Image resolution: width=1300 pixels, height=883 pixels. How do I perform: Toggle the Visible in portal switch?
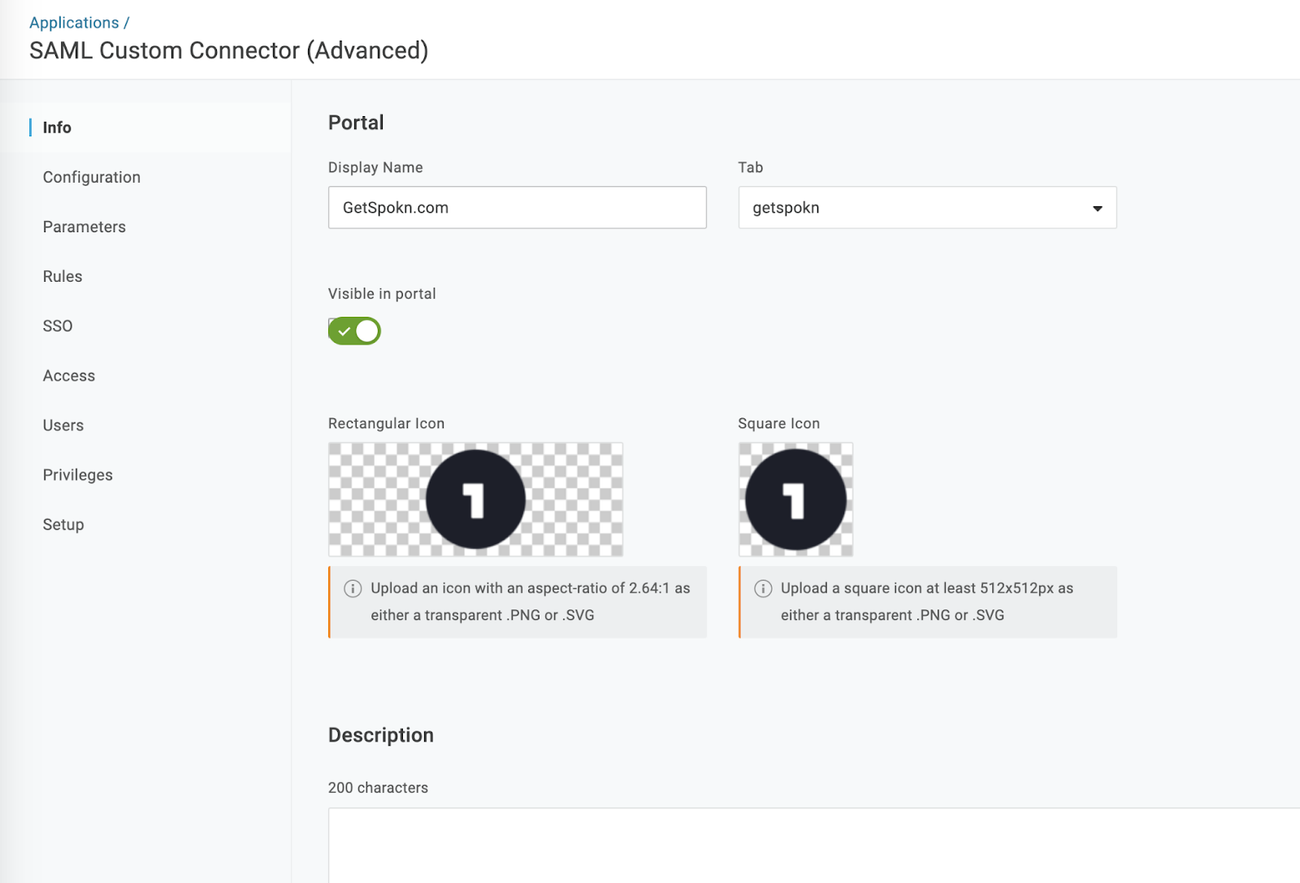[354, 331]
